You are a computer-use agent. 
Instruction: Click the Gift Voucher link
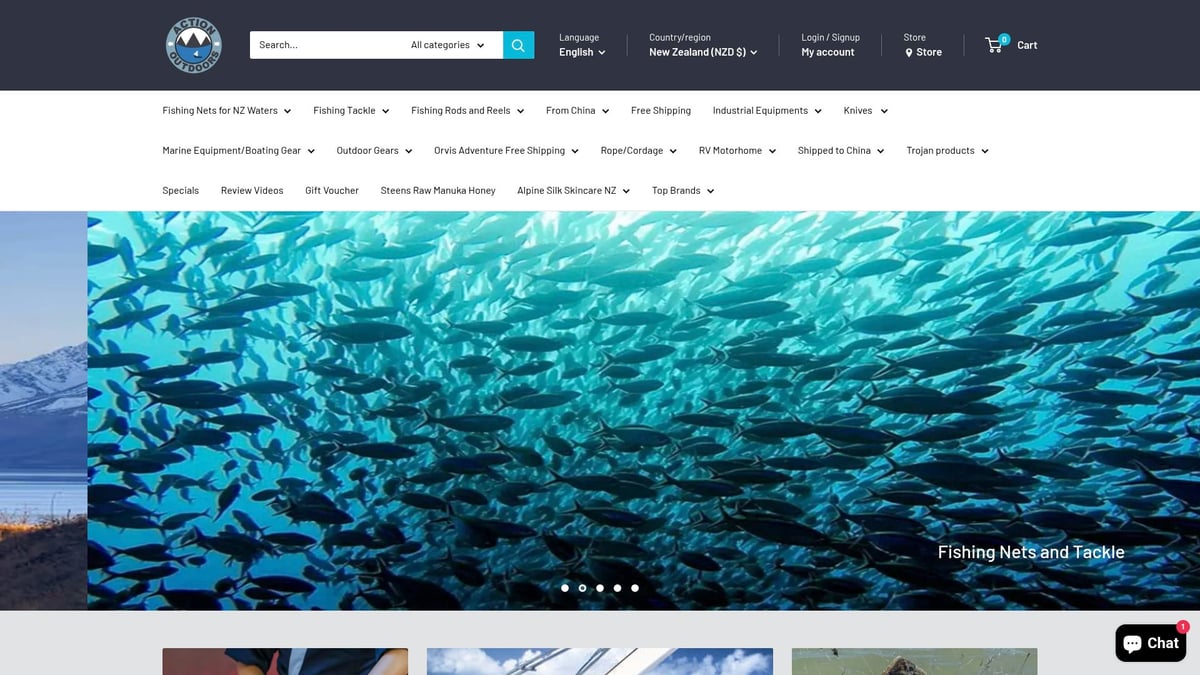[331, 190]
